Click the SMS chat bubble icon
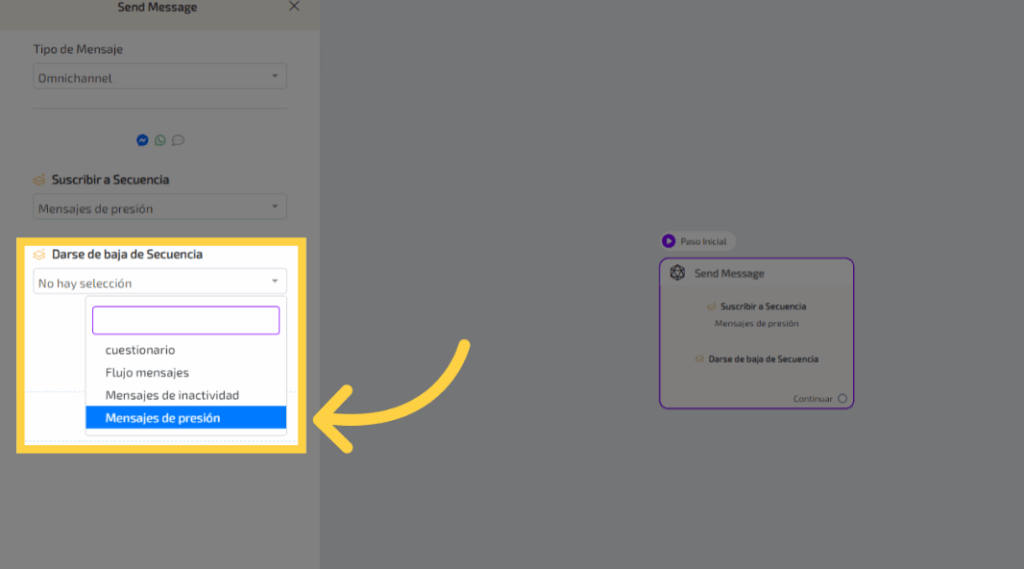The height and width of the screenshot is (569, 1024). [x=178, y=141]
